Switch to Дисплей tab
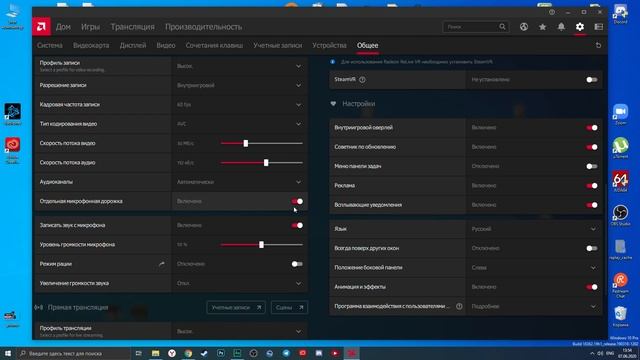640x360 pixels. [133, 45]
